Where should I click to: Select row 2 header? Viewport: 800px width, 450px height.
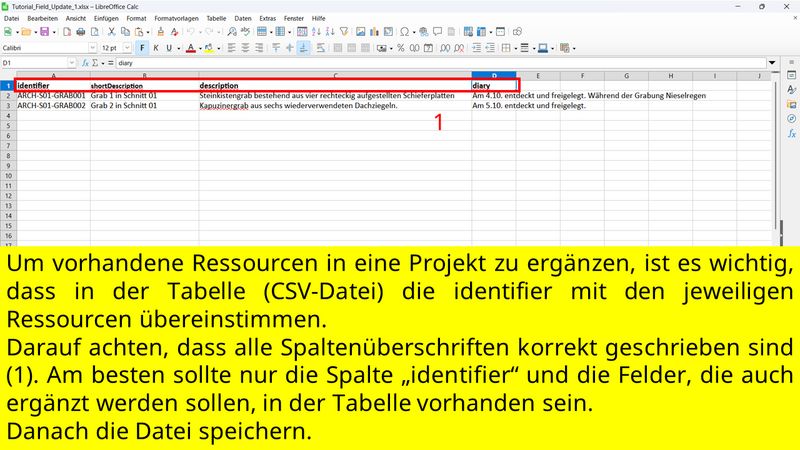point(8,95)
